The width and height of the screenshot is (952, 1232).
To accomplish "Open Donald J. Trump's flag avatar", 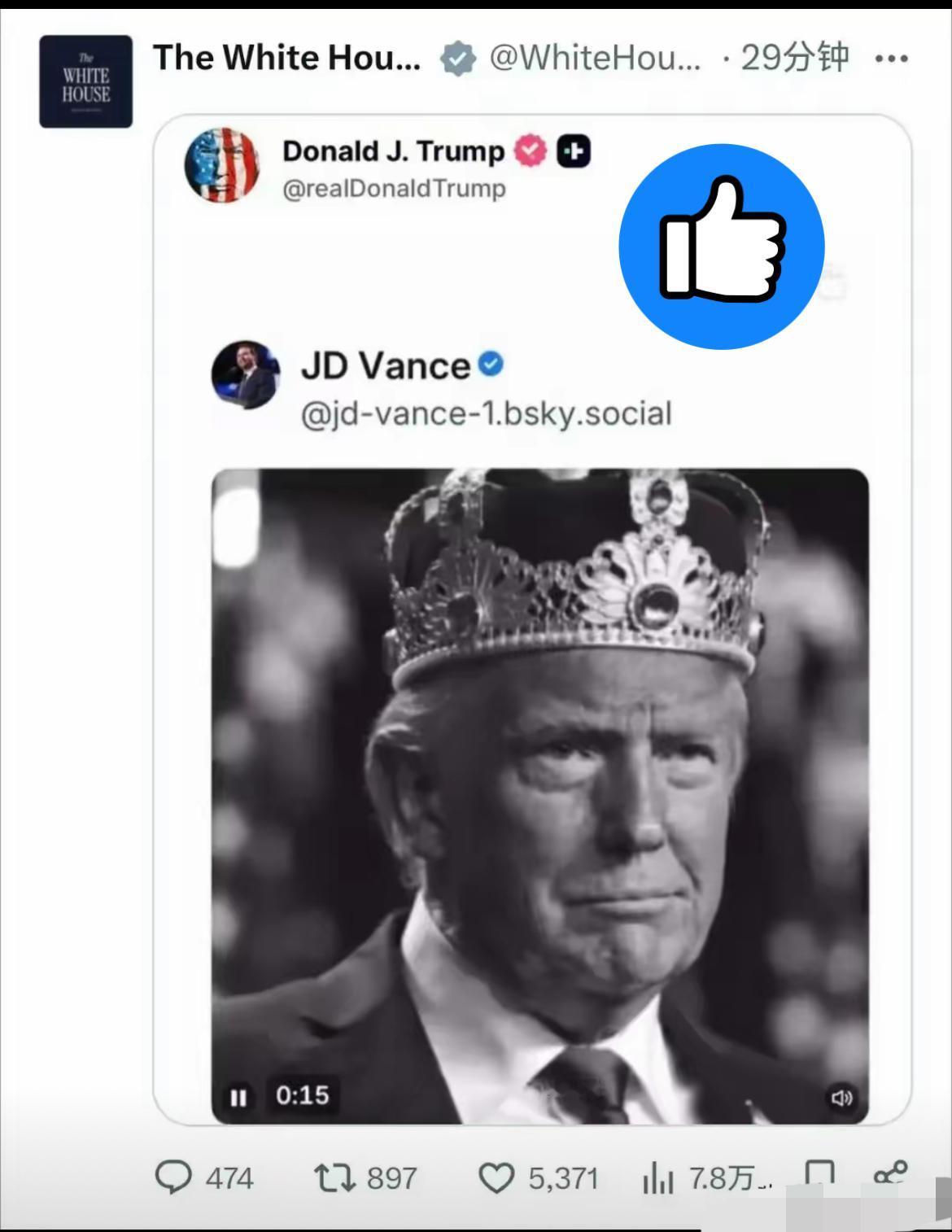I will click(221, 164).
